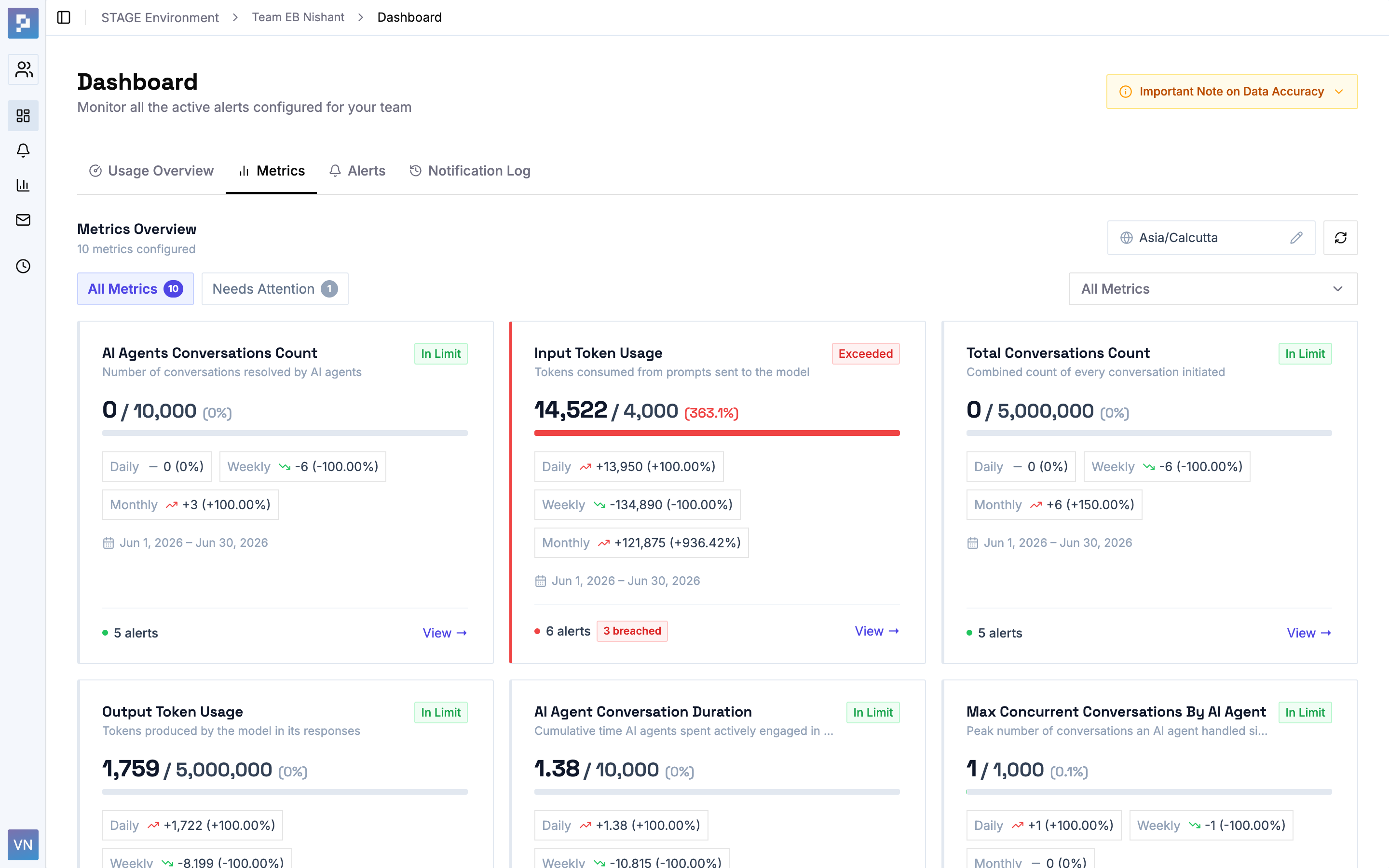Click STAGE Environment breadcrumb
Screen dimensions: 1389x868
[160, 17]
